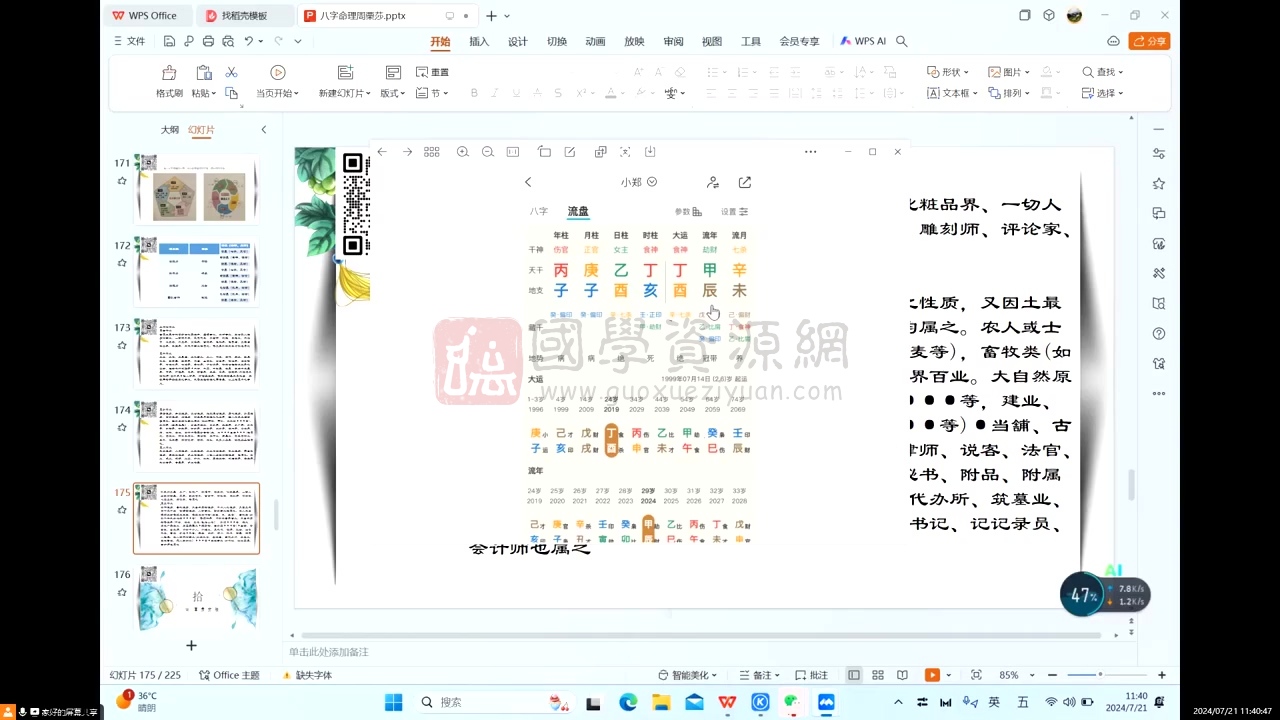The width and height of the screenshot is (1280, 720).
Task: Click the Undo arrow
Action: point(248,41)
